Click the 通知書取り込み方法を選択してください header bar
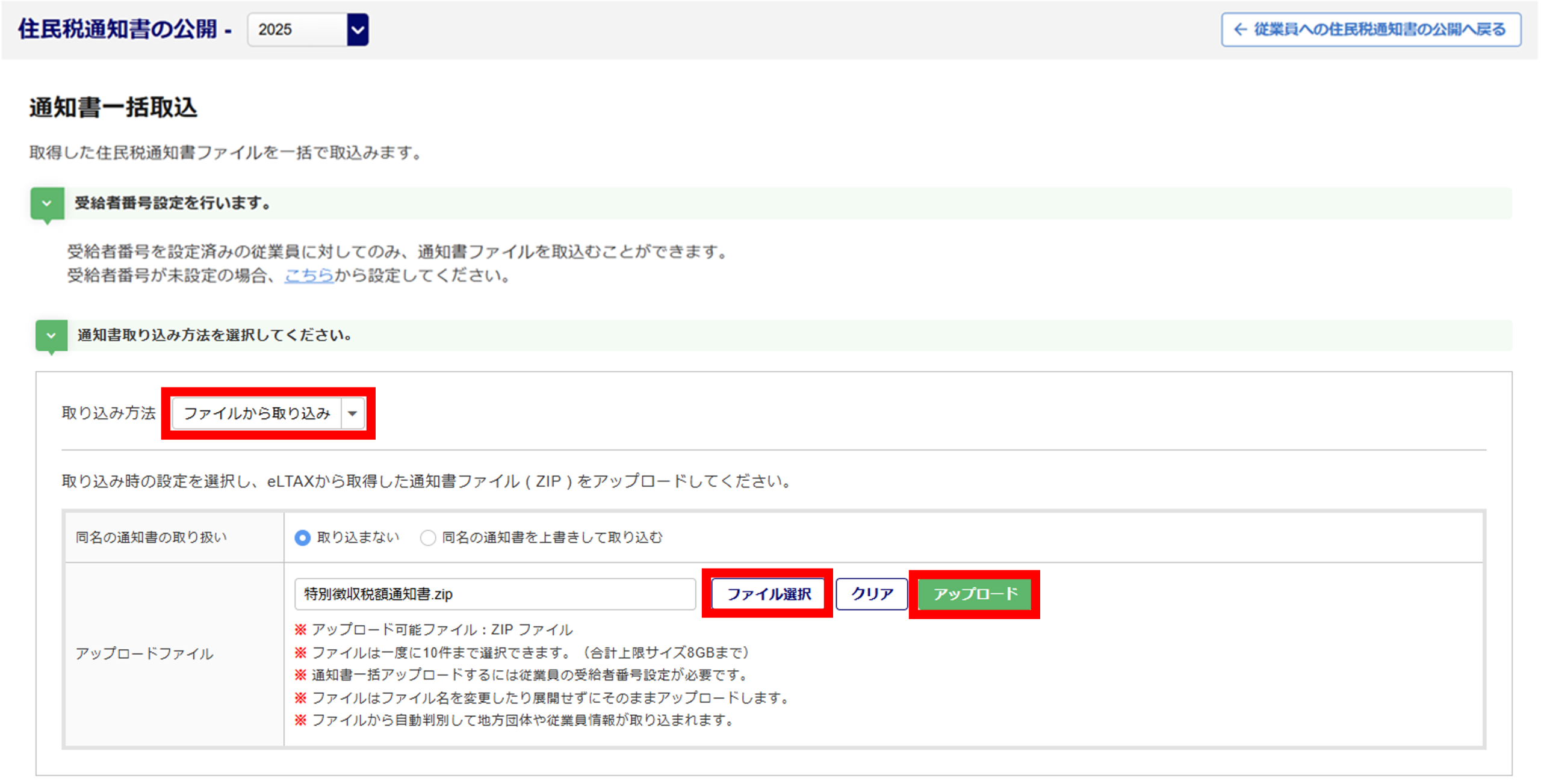Viewport: 1541px width, 784px height. coord(215,335)
